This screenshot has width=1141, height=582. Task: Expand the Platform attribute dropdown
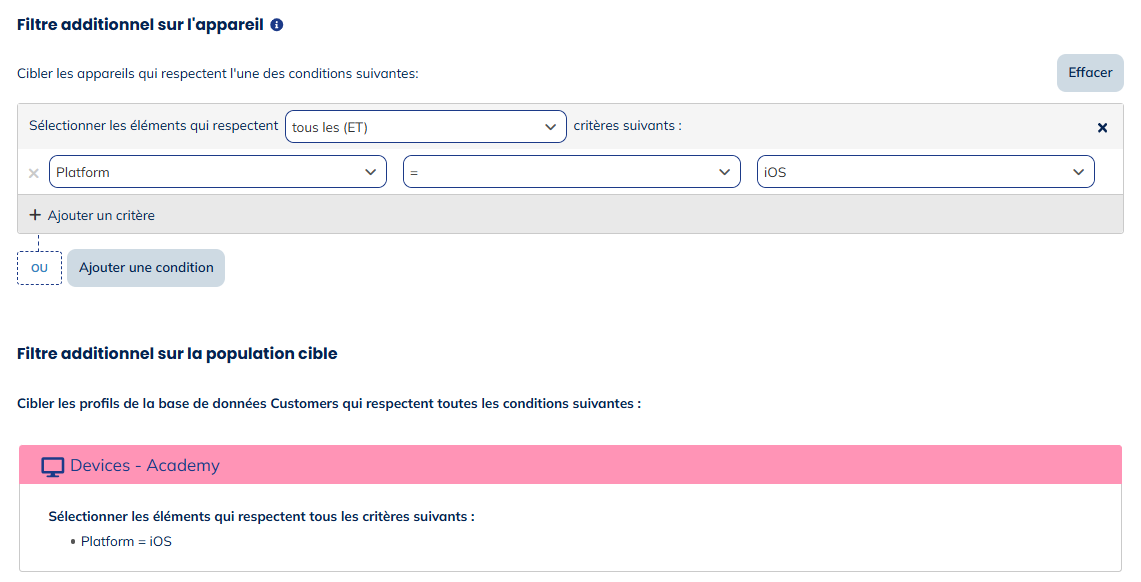[217, 172]
